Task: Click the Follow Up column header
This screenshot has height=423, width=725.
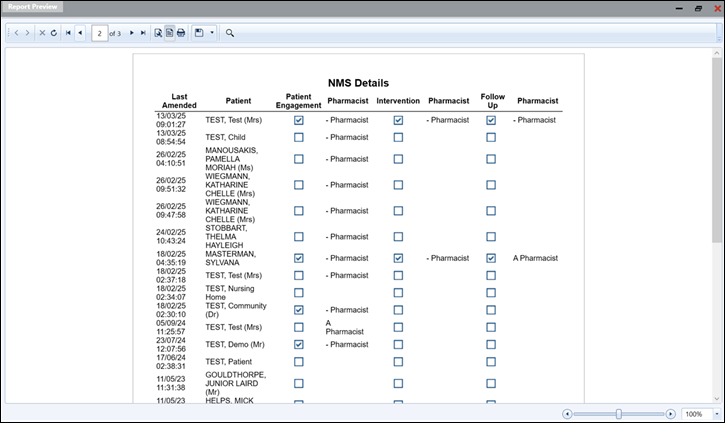Action: point(492,101)
